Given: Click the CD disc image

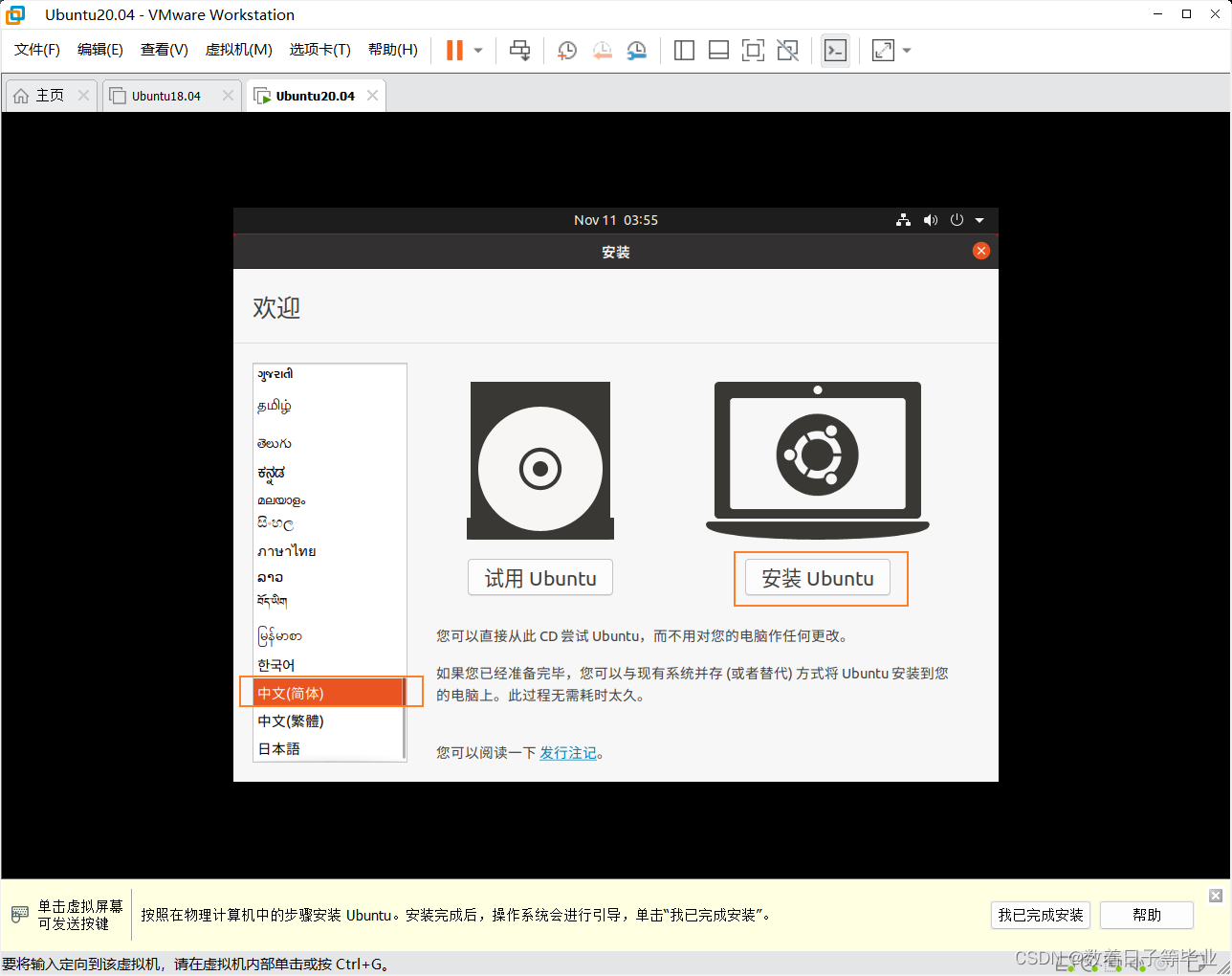Looking at the screenshot, I should (x=540, y=461).
